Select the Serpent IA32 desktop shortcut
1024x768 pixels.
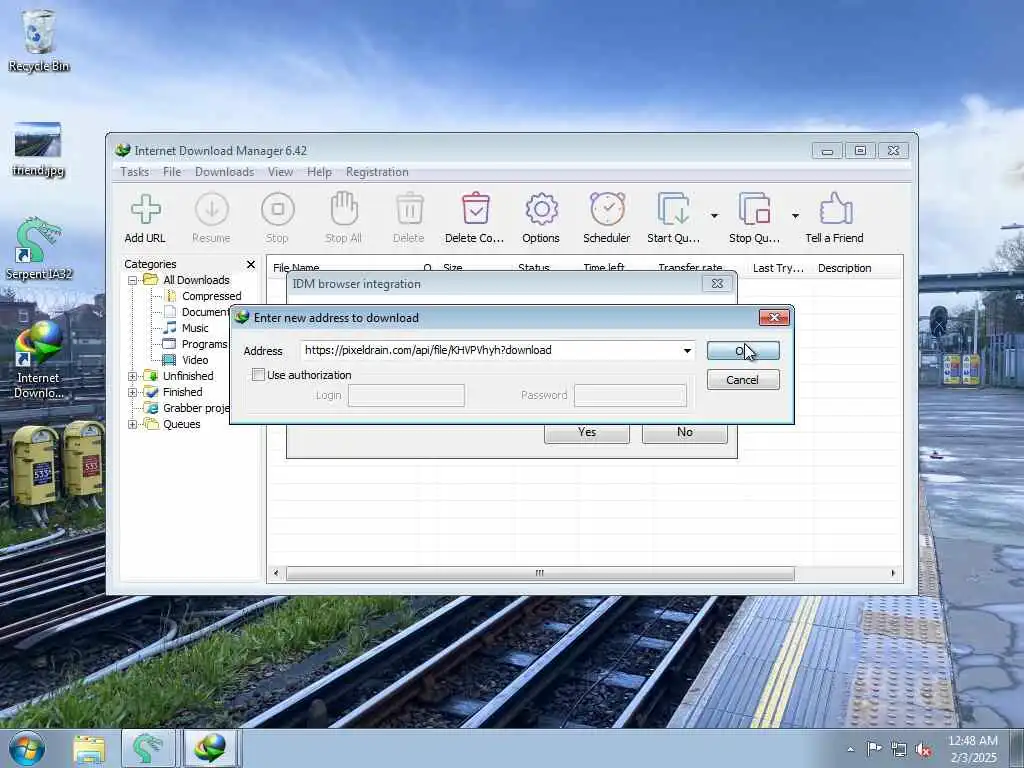tap(38, 249)
